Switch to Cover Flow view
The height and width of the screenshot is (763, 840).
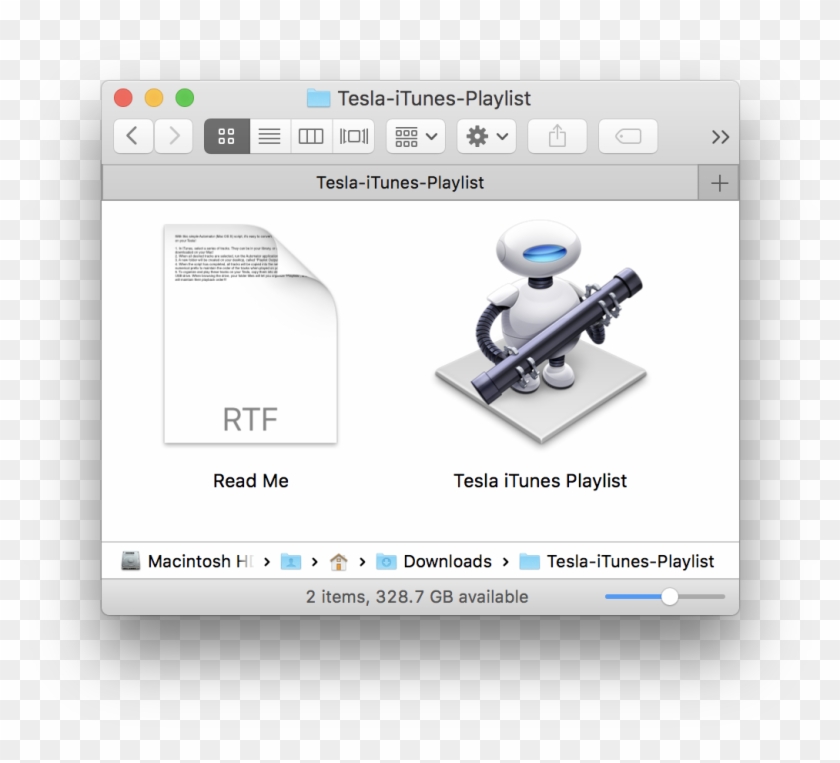tap(352, 136)
